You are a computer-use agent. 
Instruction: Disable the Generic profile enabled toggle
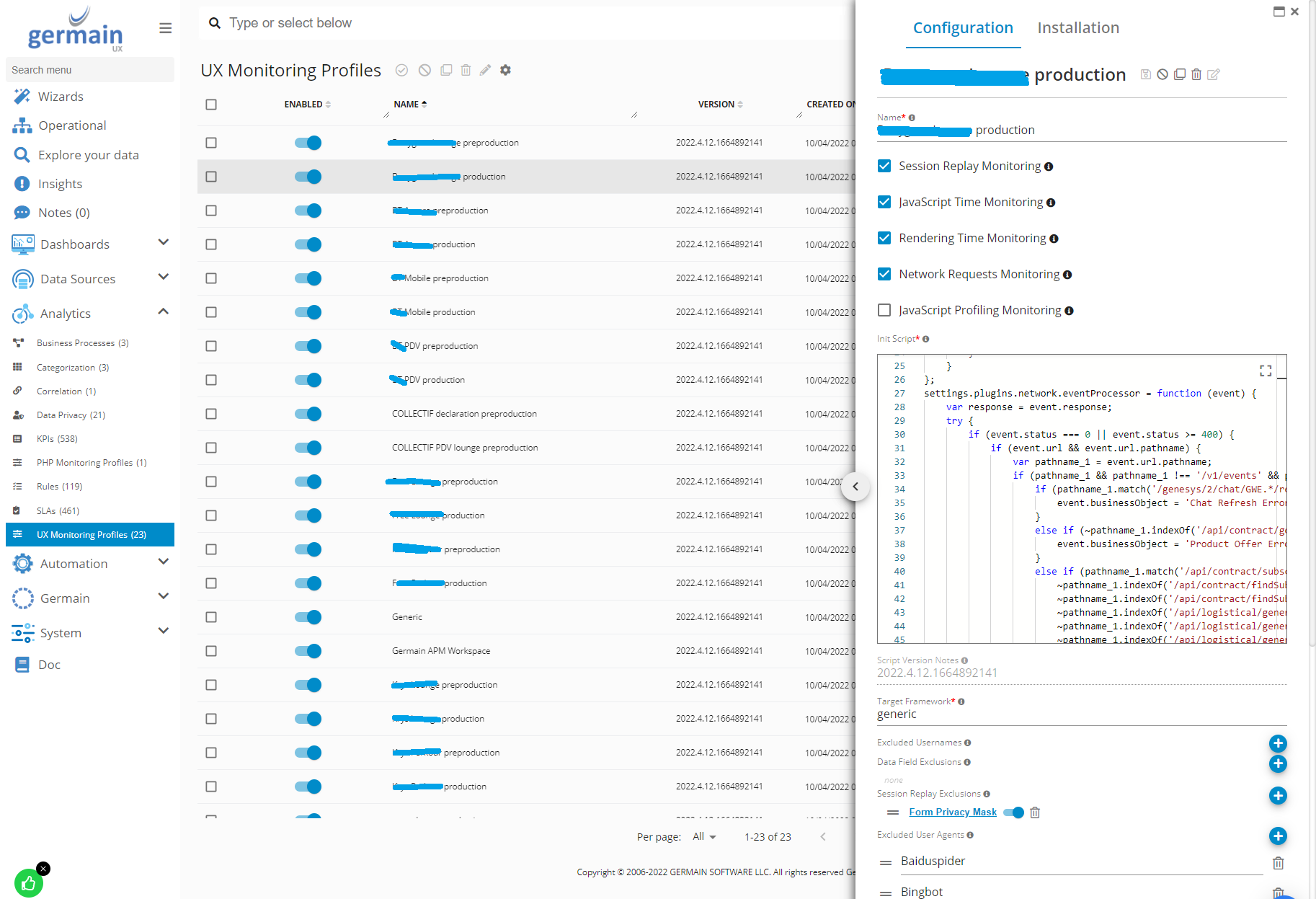(x=308, y=617)
